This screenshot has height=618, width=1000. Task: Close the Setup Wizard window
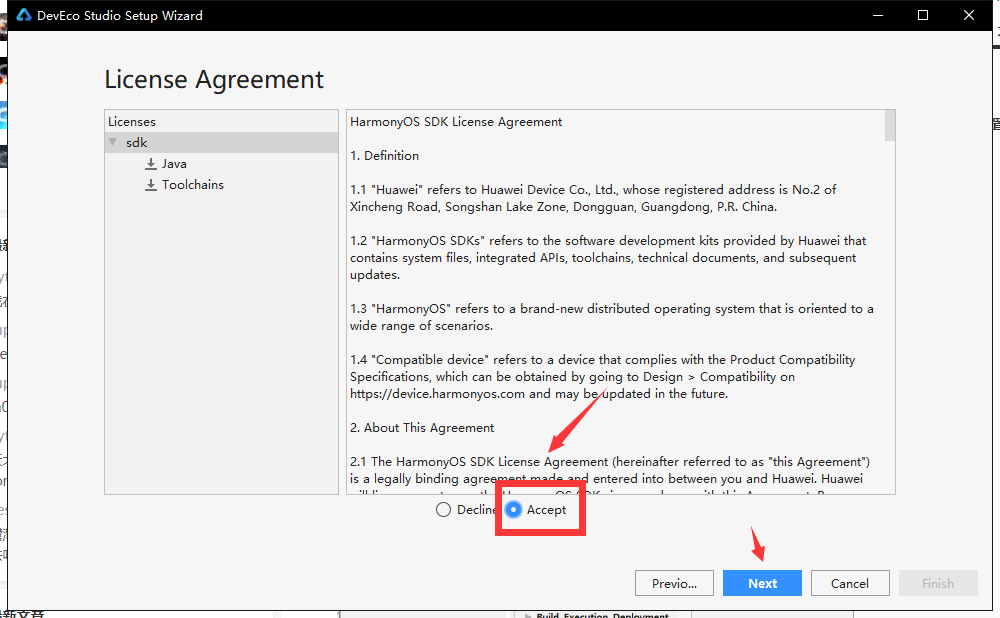[969, 15]
